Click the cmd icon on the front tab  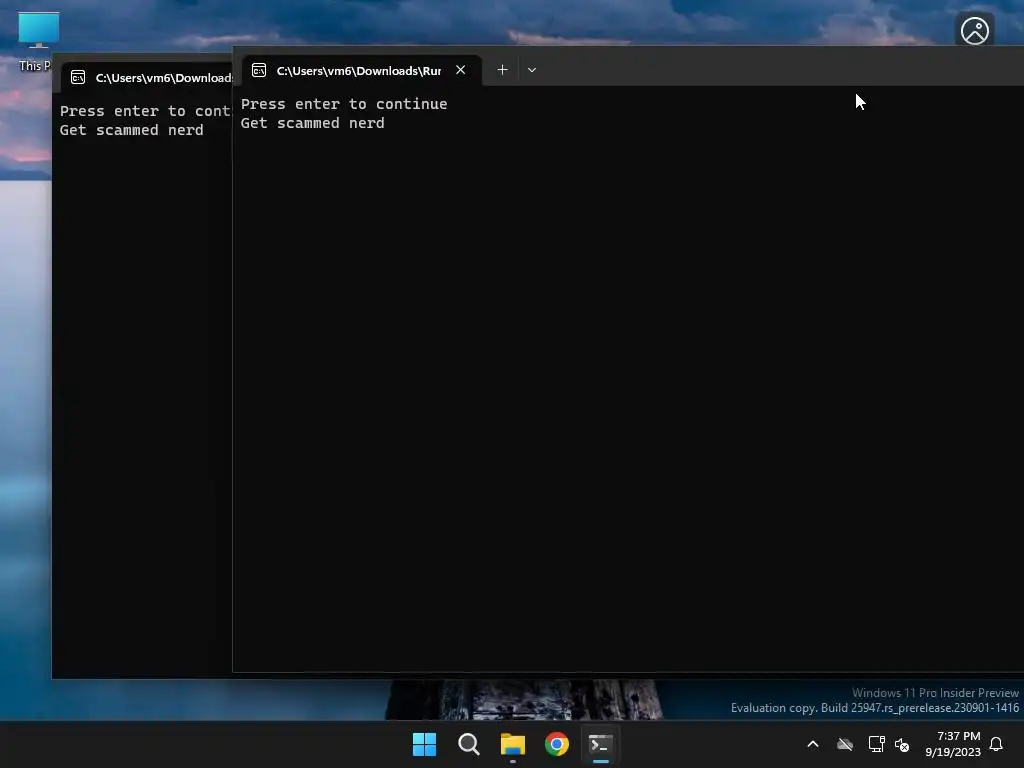259,70
